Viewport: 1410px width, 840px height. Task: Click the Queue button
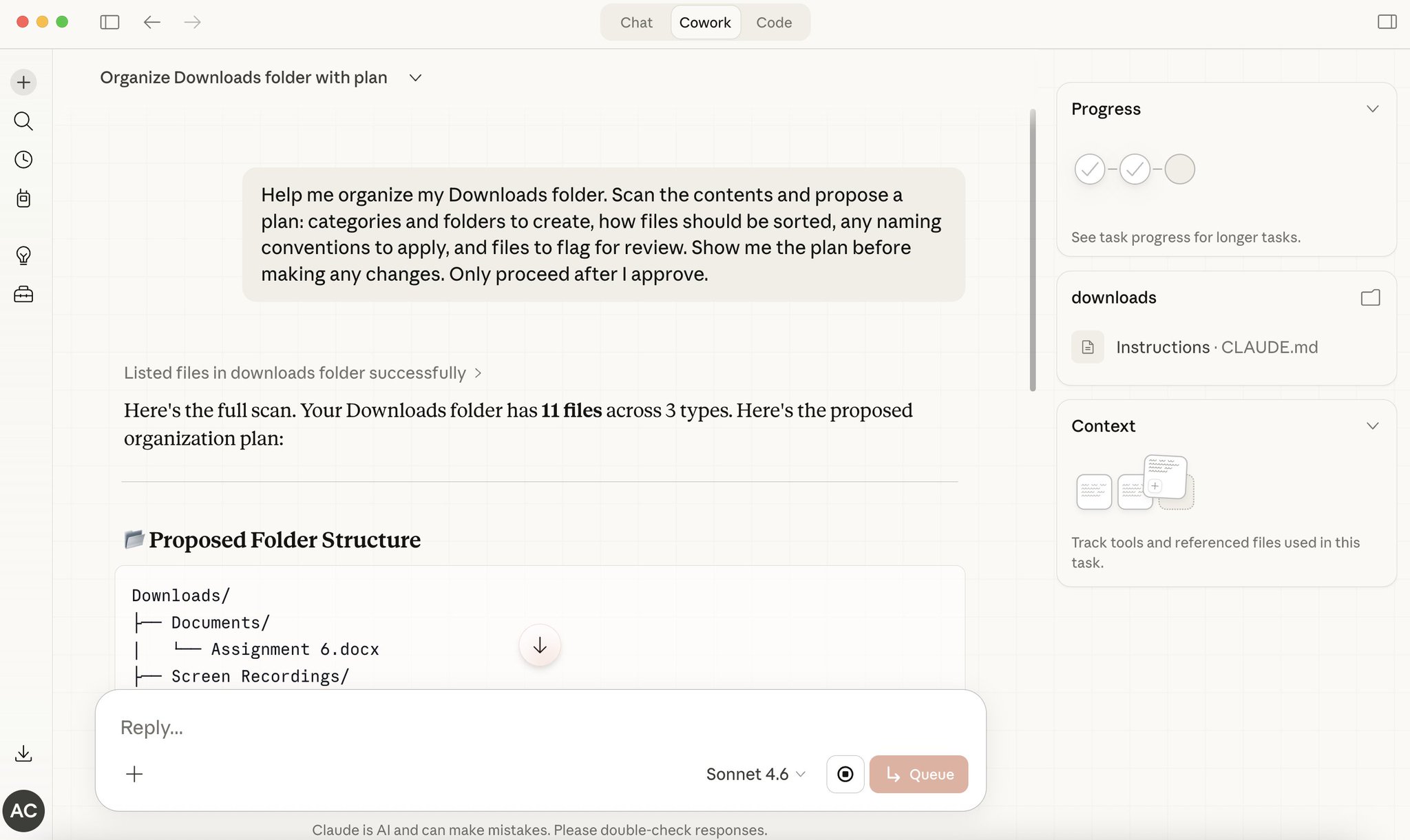[x=918, y=774]
